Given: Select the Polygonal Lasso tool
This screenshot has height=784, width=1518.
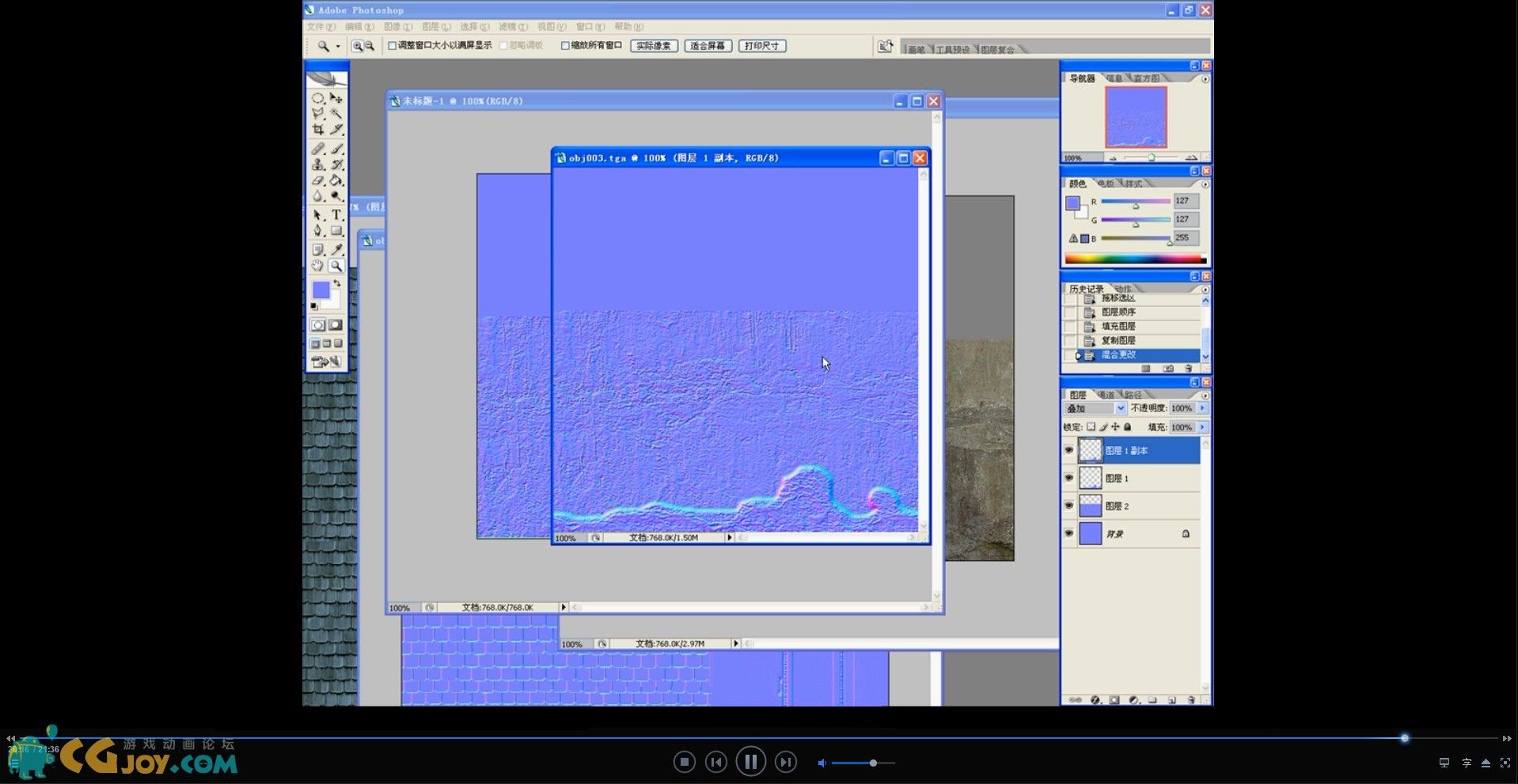Looking at the screenshot, I should pyautogui.click(x=317, y=113).
